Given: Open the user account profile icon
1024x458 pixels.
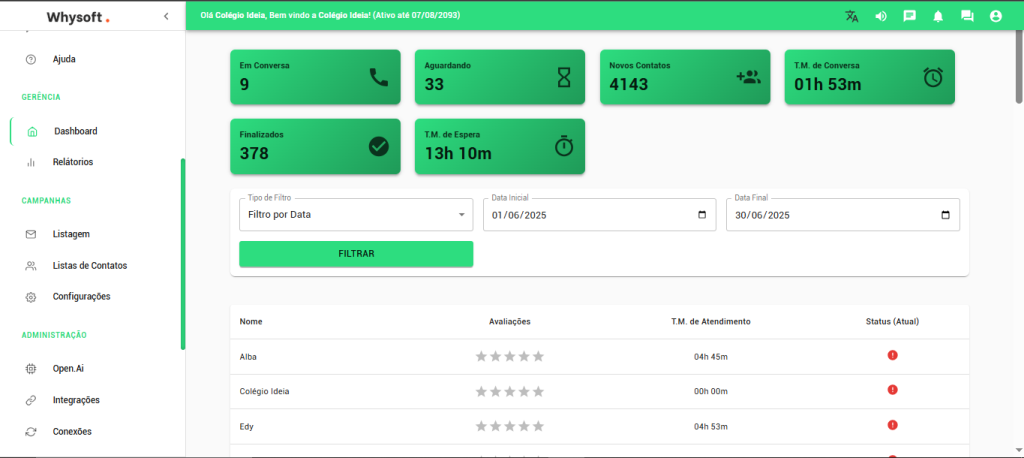Looking at the screenshot, I should 995,16.
